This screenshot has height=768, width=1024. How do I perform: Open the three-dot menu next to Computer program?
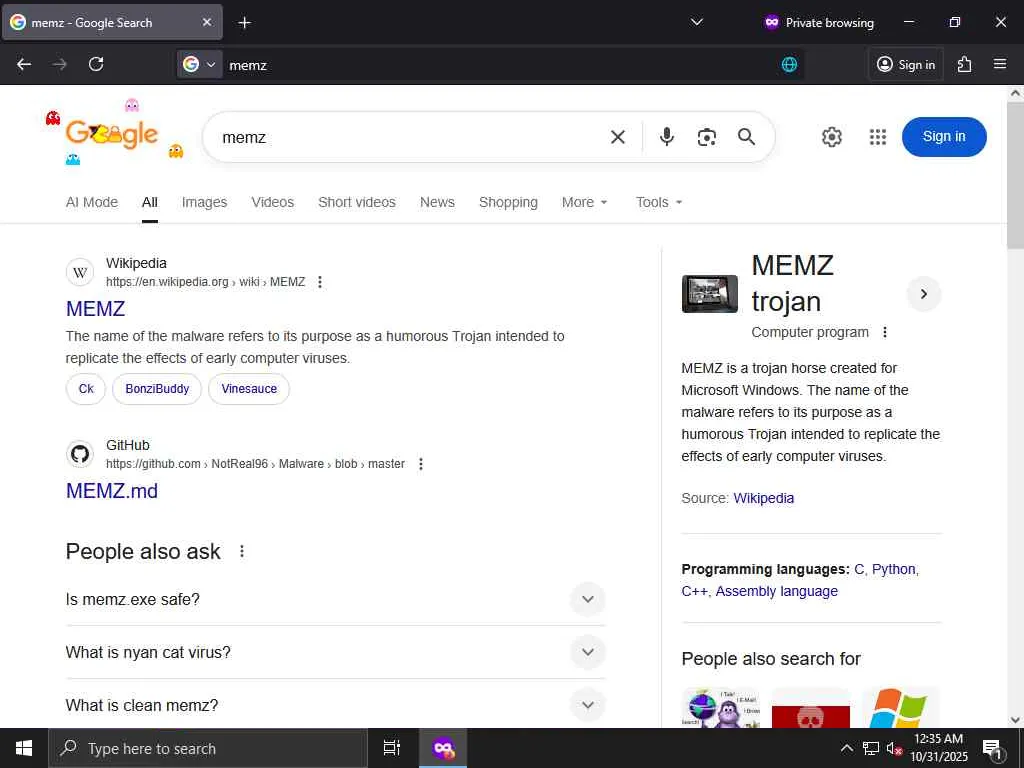click(885, 332)
